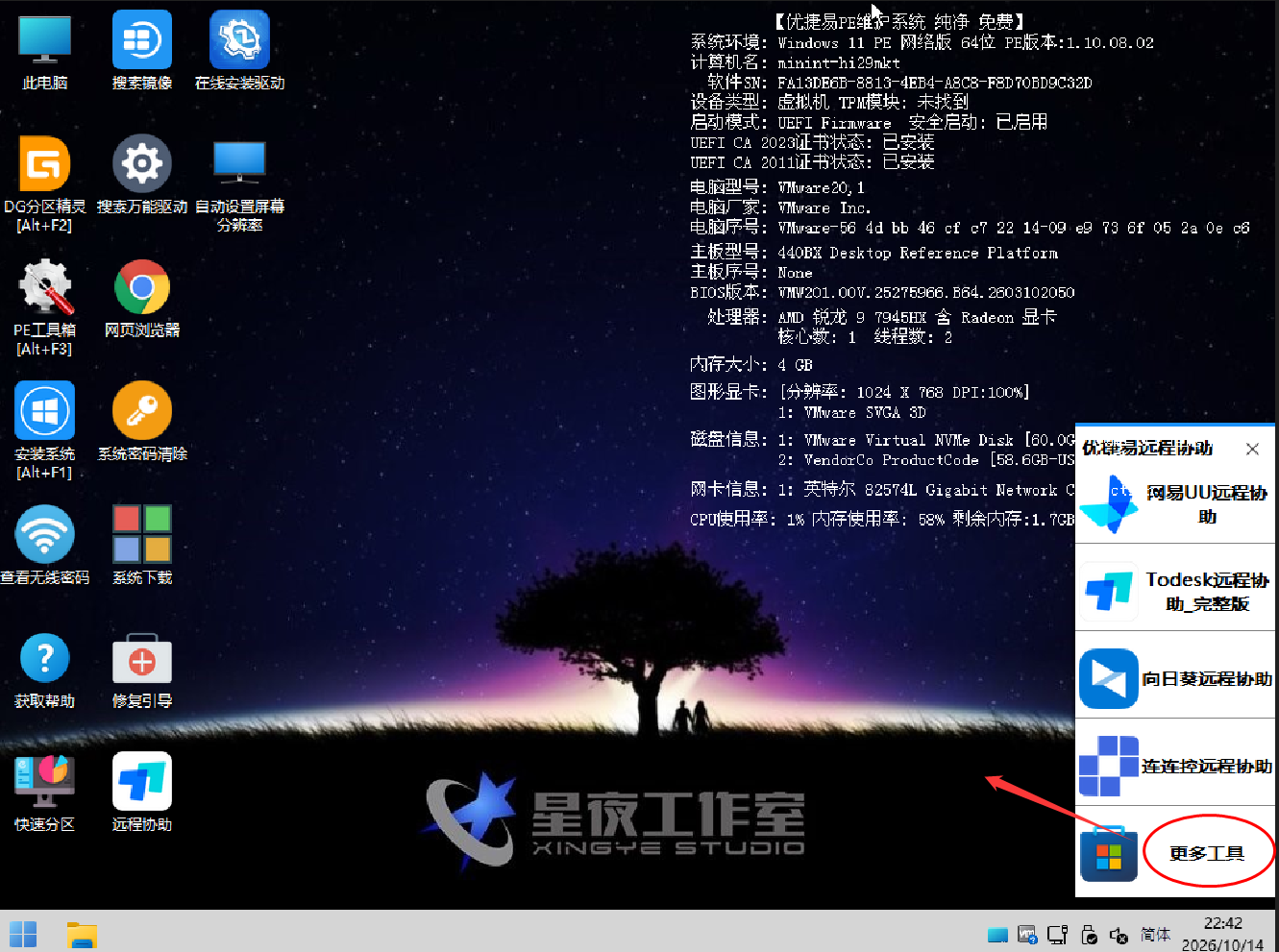This screenshot has height=952, width=1279.
Task: Launch the 网页浏览器 Chrome icon
Action: [142, 298]
